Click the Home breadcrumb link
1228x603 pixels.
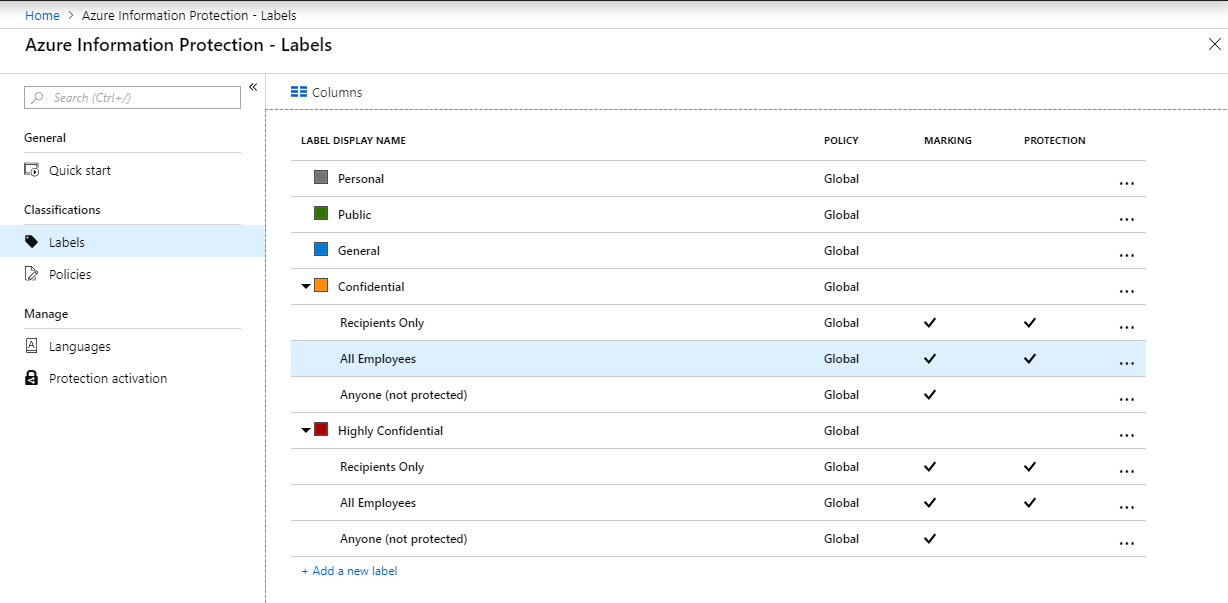tap(42, 15)
